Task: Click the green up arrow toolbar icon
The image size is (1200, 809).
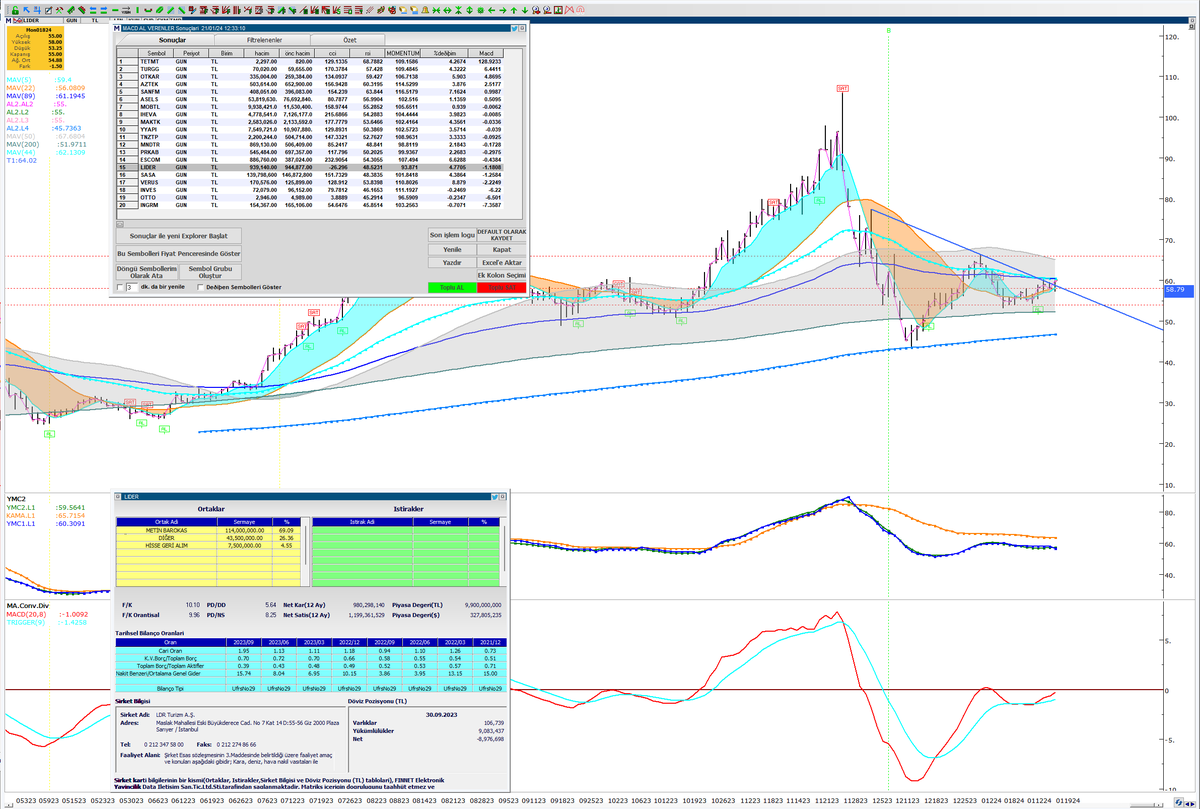Action: pyautogui.click(x=514, y=9)
